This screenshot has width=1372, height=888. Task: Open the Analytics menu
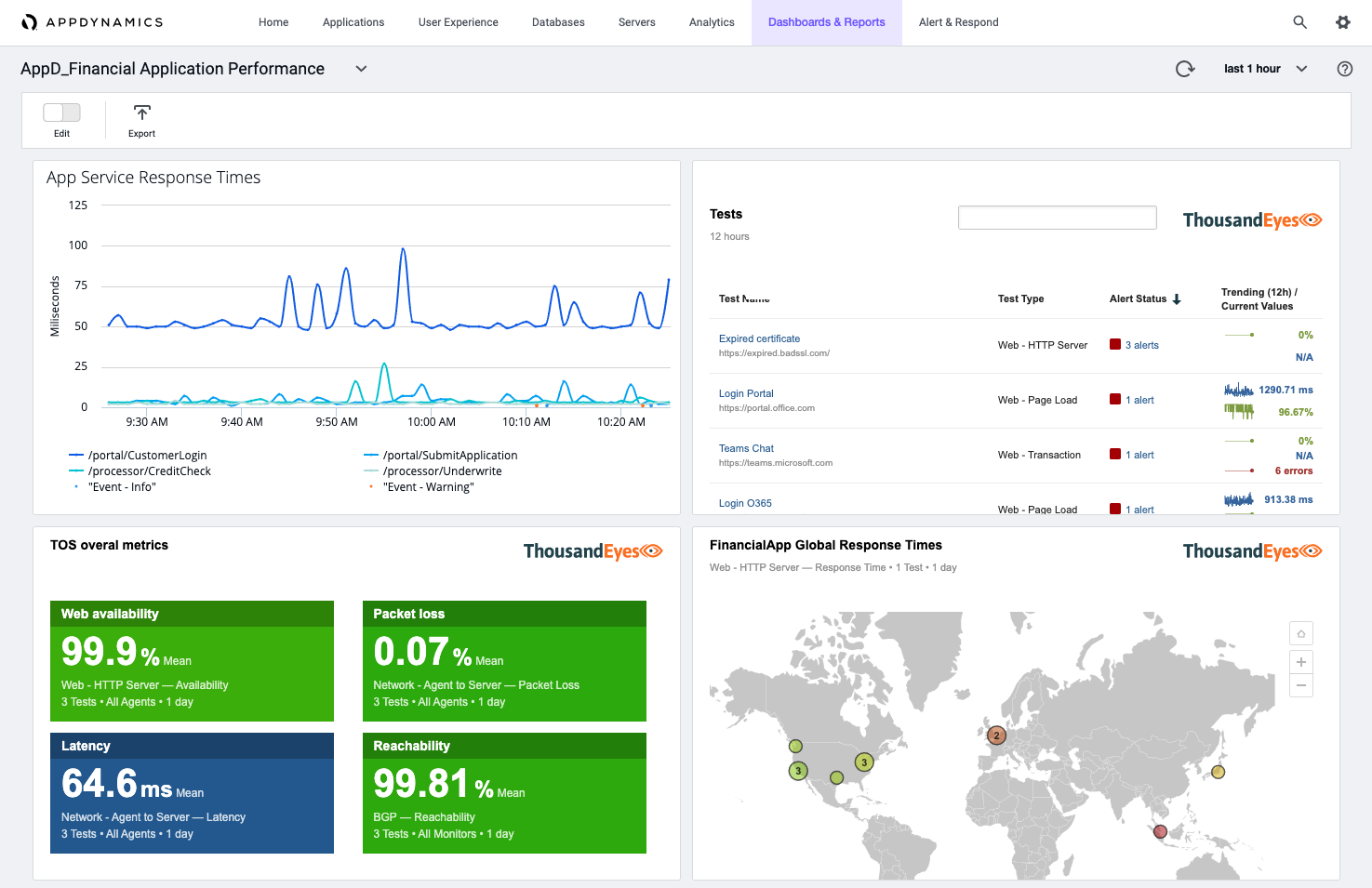pos(712,22)
